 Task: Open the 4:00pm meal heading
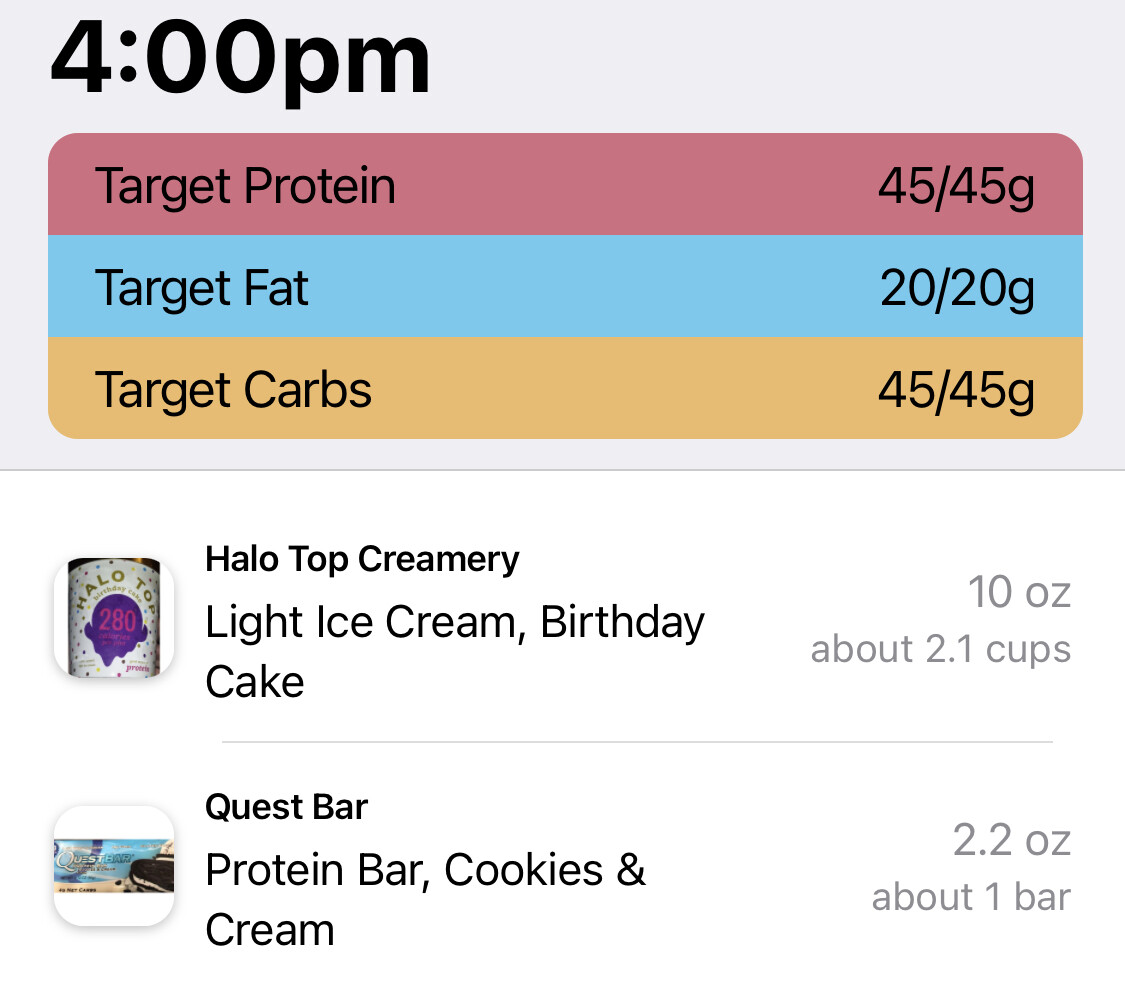pos(240,58)
